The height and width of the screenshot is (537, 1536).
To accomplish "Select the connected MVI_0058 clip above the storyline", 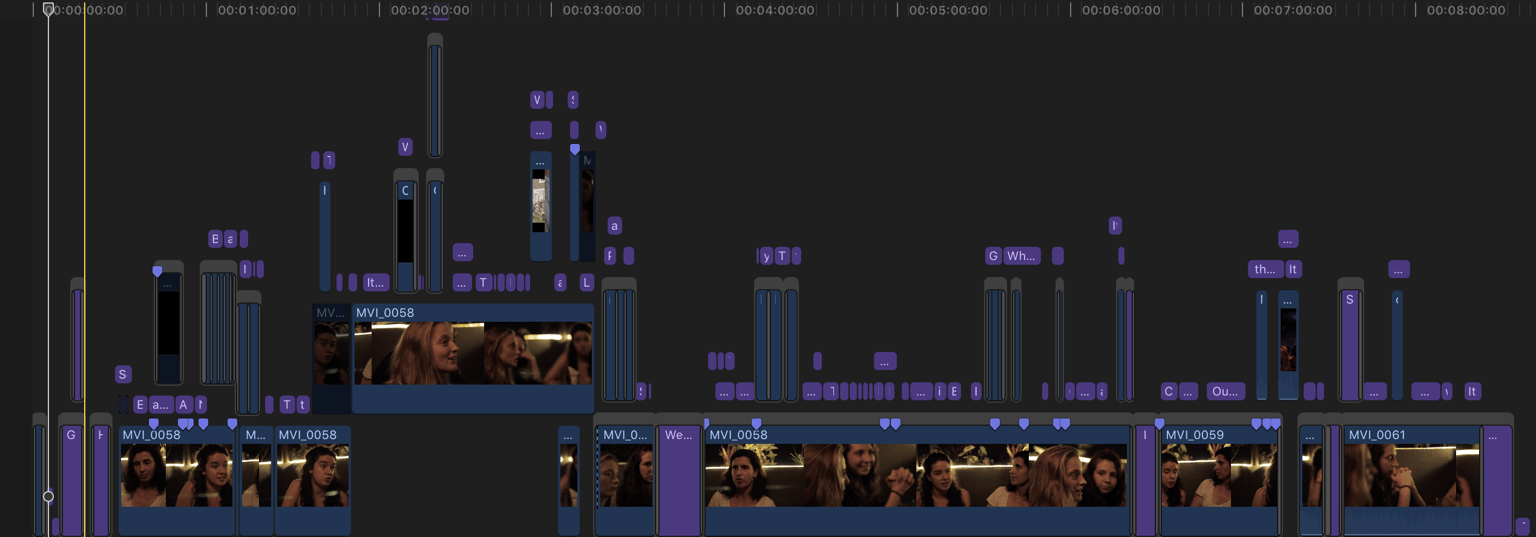I will point(473,358).
